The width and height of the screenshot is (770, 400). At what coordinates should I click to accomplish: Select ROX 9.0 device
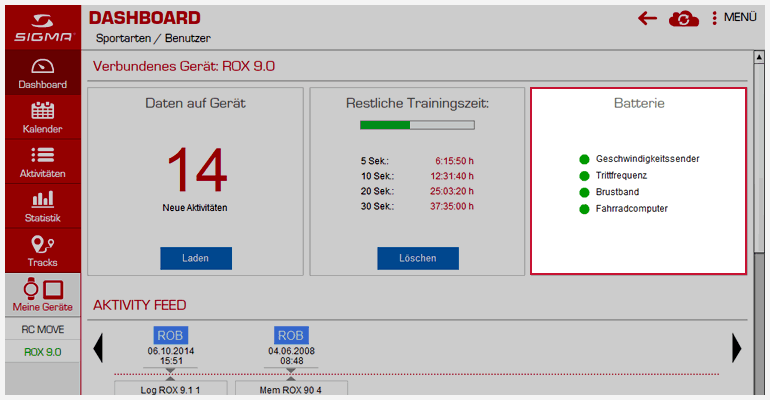click(43, 352)
